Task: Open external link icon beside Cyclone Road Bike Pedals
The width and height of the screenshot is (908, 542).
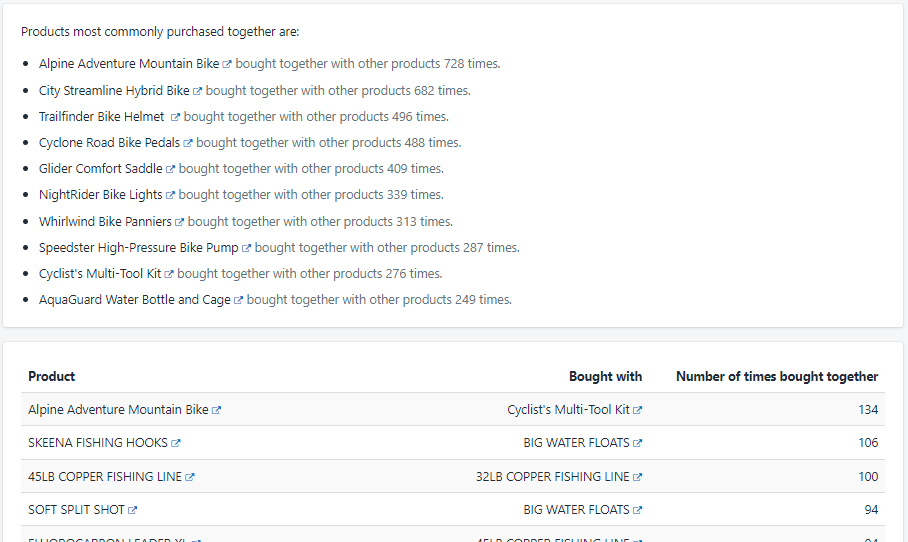Action: click(188, 143)
